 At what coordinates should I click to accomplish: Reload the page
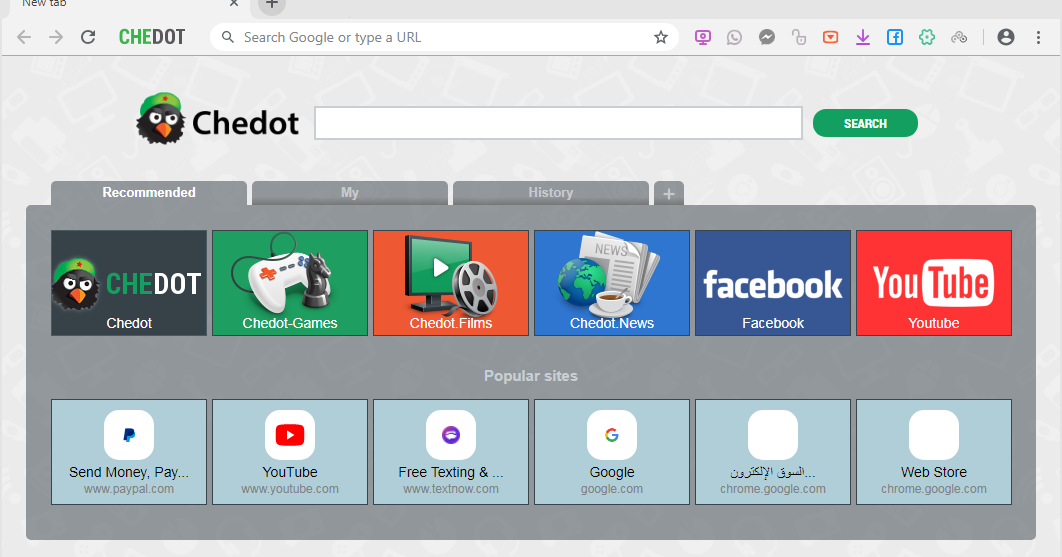coord(88,37)
